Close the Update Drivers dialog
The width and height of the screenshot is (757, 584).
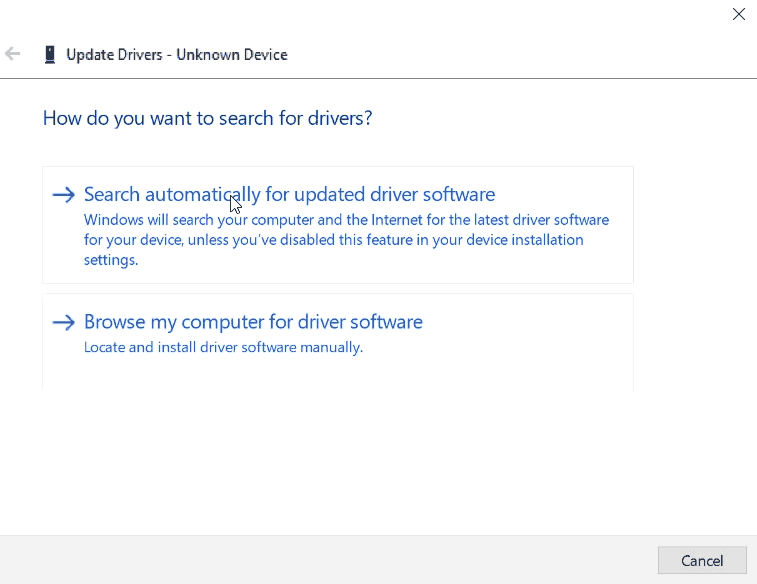[x=738, y=14]
